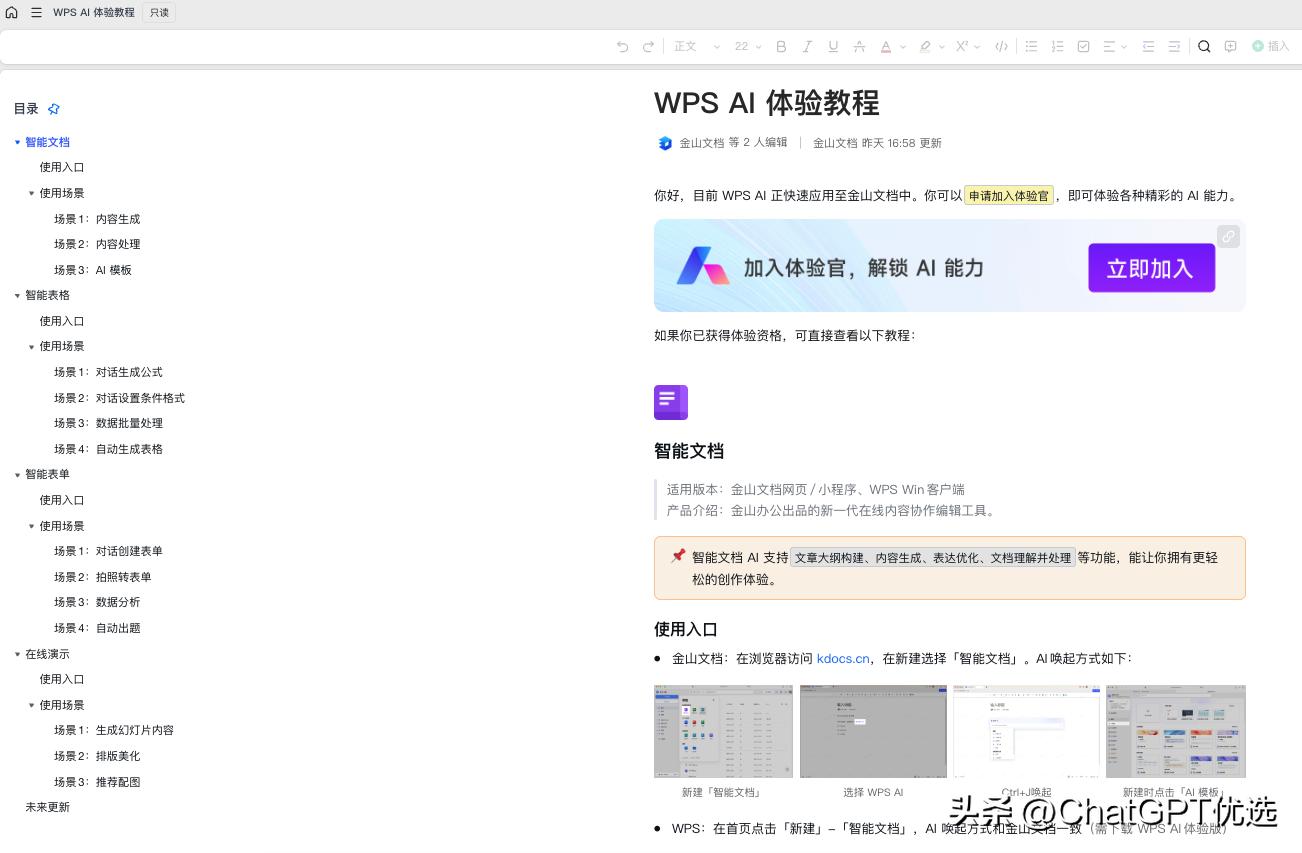The width and height of the screenshot is (1302, 853).
Task: Toggle the numbered list formatting
Action: 1057,46
